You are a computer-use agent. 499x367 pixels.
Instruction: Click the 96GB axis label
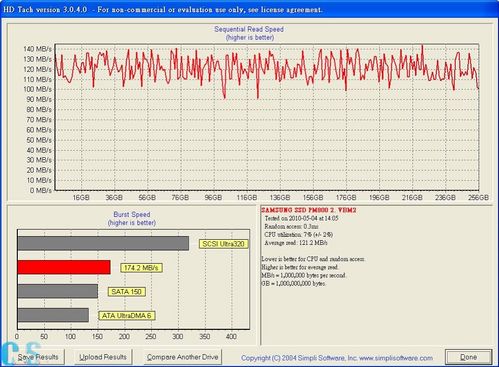click(x=213, y=198)
